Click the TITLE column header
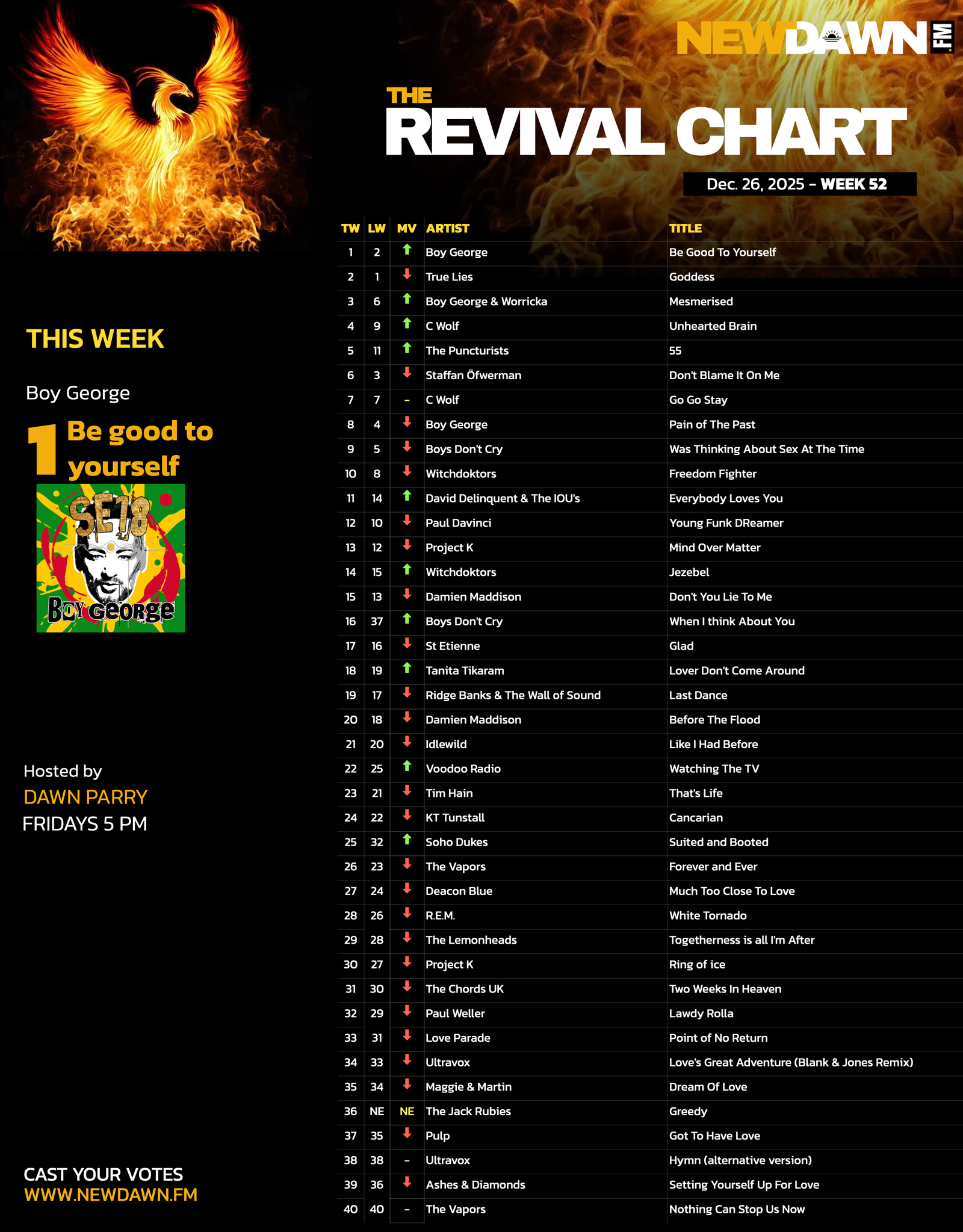963x1232 pixels. (x=686, y=228)
